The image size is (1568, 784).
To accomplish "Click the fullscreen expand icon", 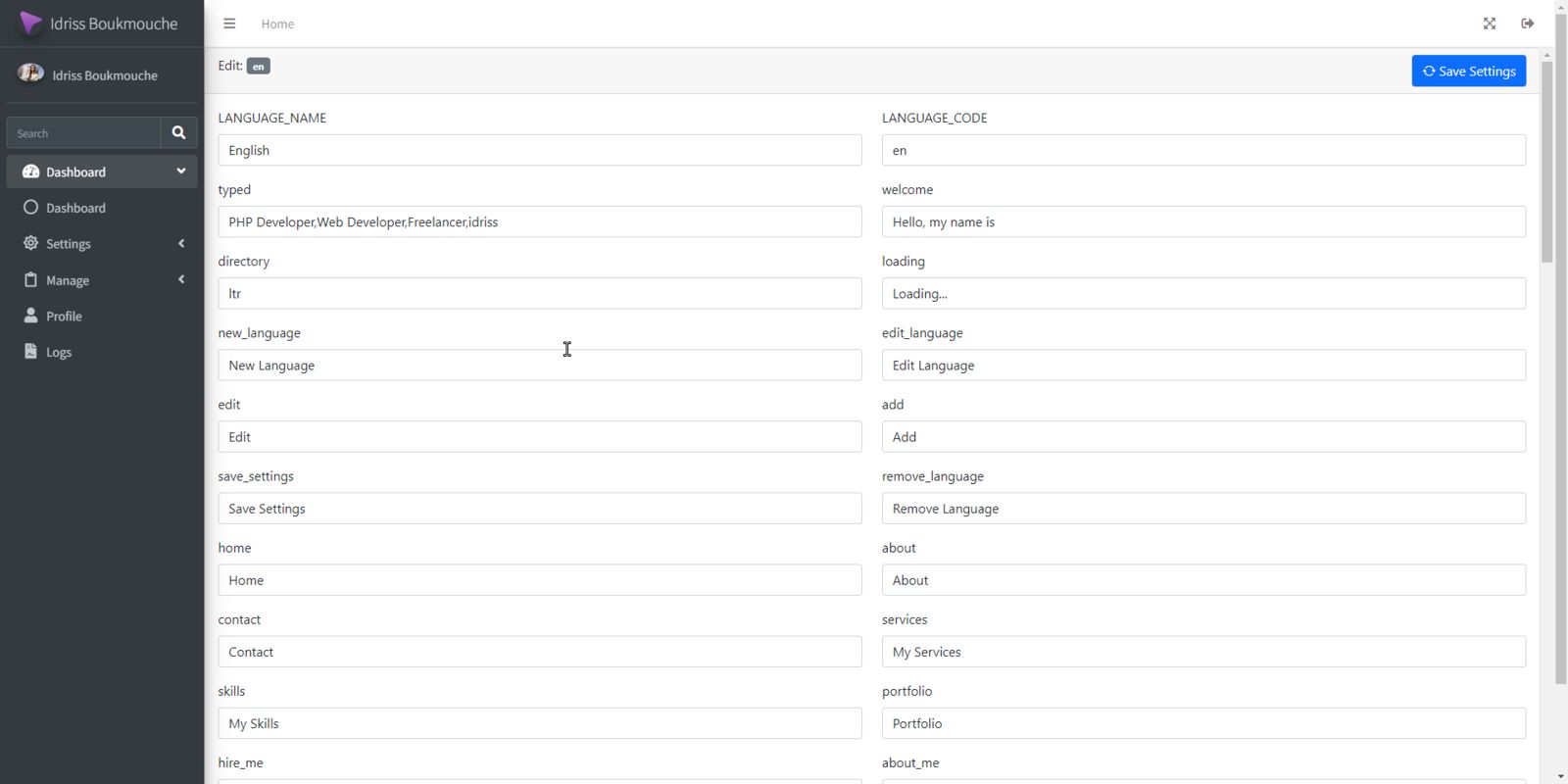I will point(1490,24).
